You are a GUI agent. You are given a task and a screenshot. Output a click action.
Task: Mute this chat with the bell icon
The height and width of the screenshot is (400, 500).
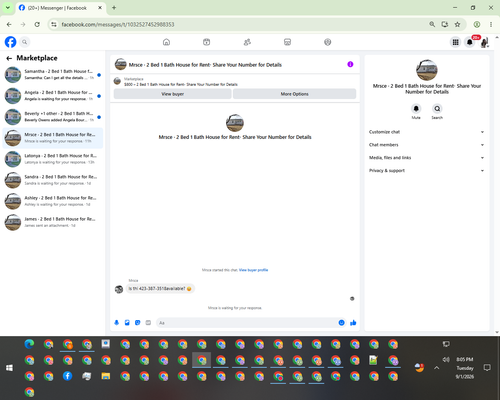click(416, 109)
